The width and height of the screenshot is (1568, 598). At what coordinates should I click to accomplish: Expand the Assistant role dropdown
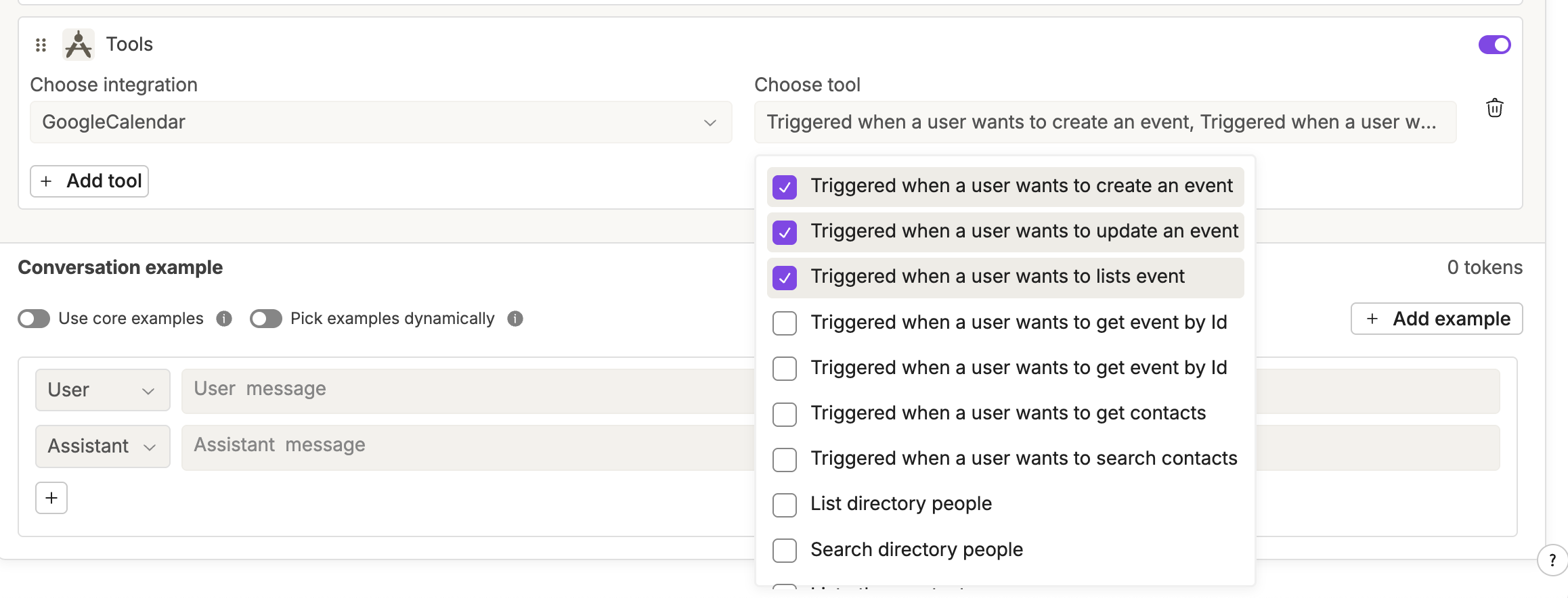[x=102, y=446]
